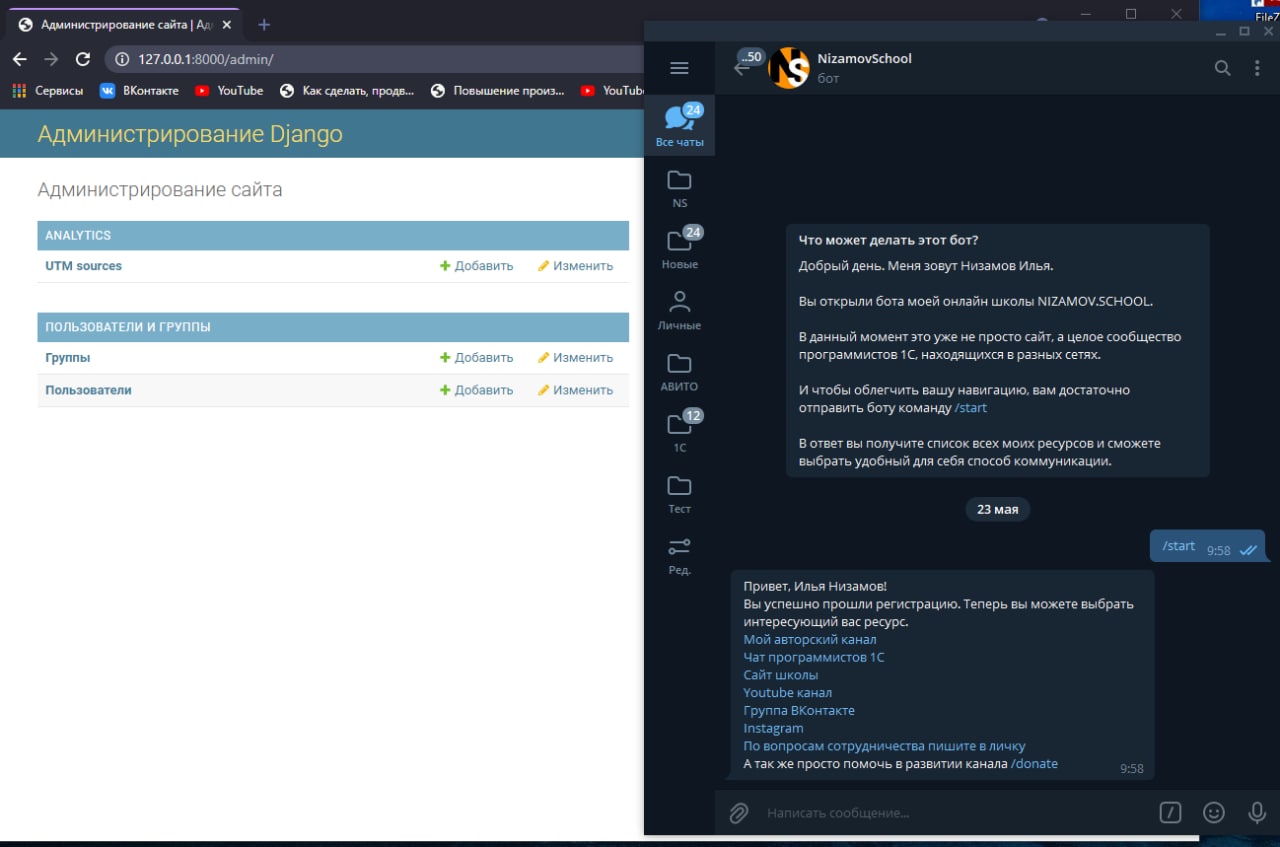
Task: Open the three-dot chat options menu
Action: [x=1257, y=68]
